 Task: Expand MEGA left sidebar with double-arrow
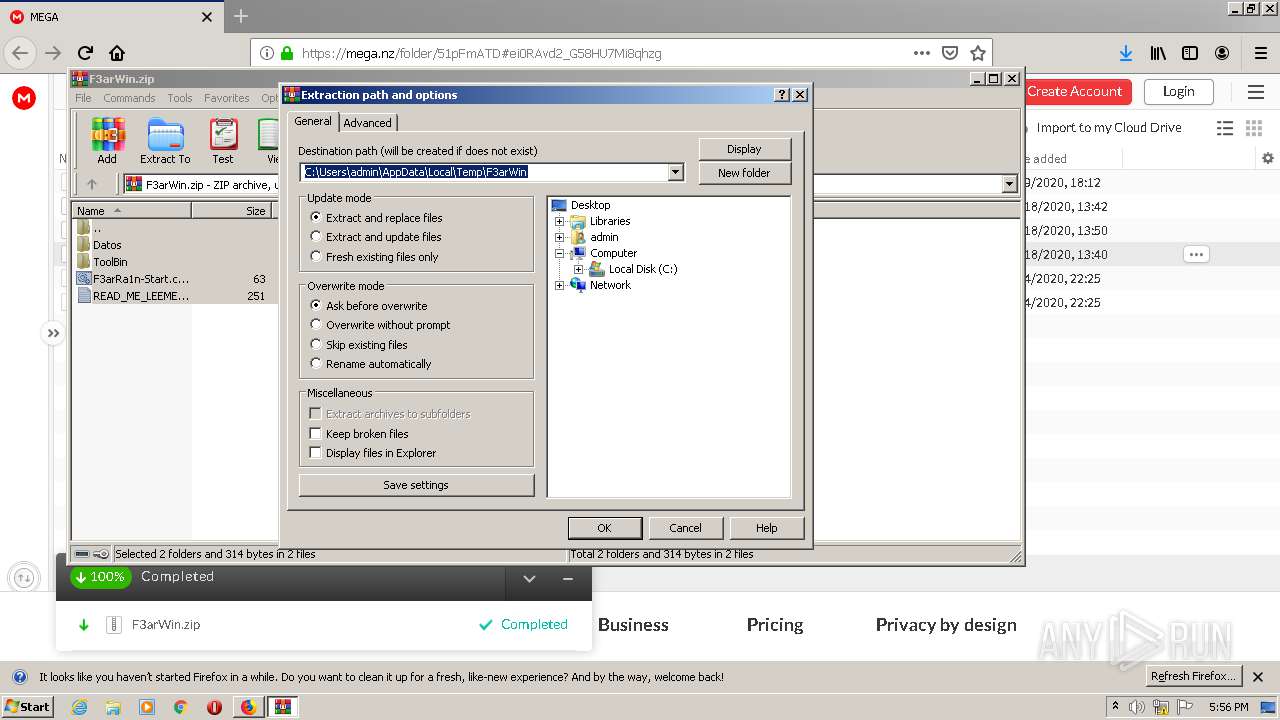[x=53, y=333]
